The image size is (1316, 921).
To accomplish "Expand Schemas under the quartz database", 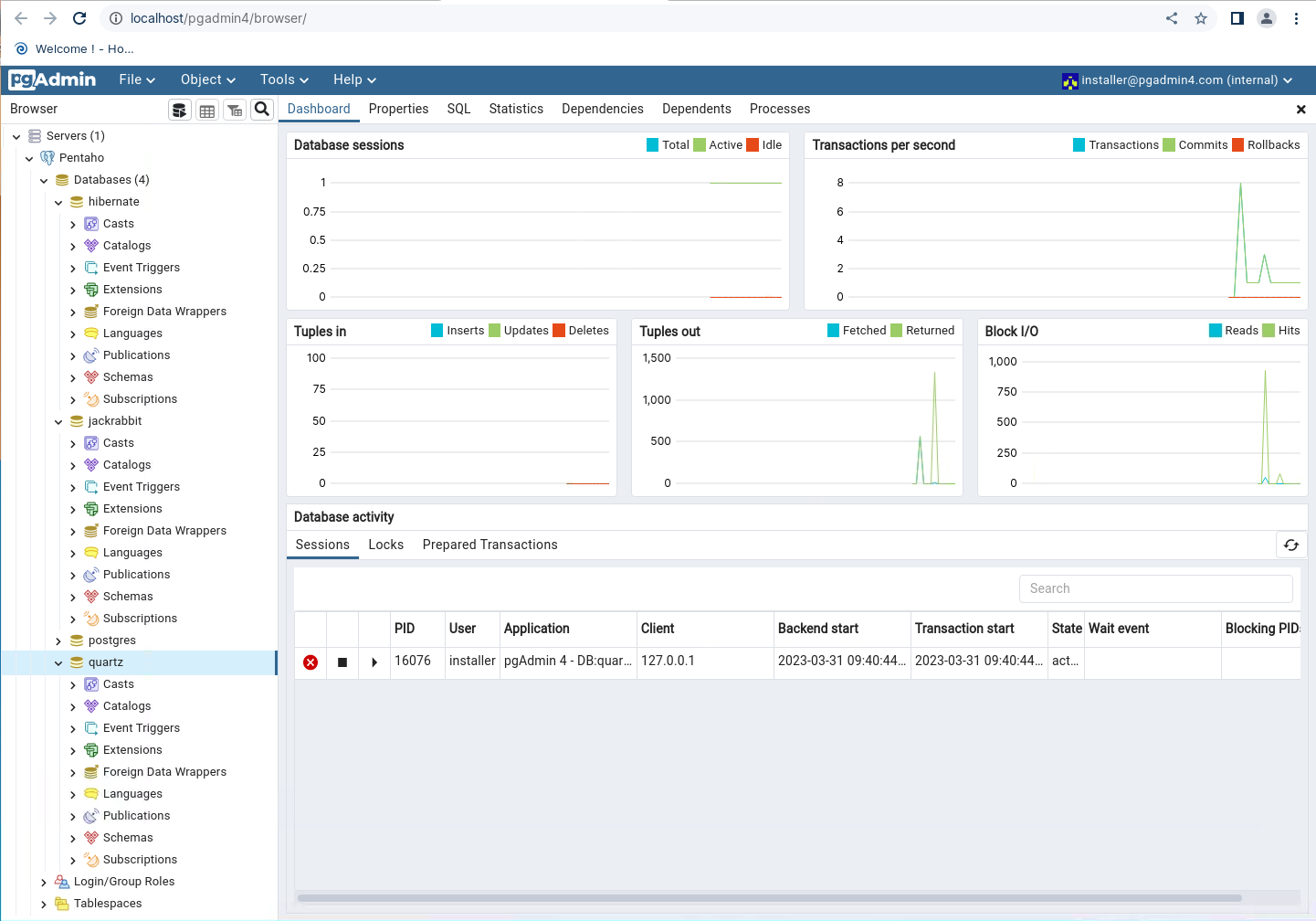I will (73, 839).
